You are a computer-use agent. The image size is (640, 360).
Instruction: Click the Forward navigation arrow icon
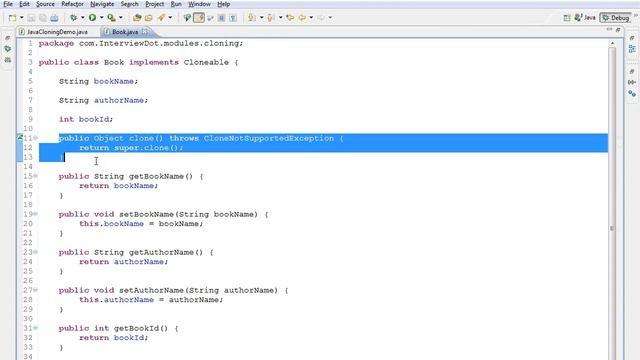point(321,18)
